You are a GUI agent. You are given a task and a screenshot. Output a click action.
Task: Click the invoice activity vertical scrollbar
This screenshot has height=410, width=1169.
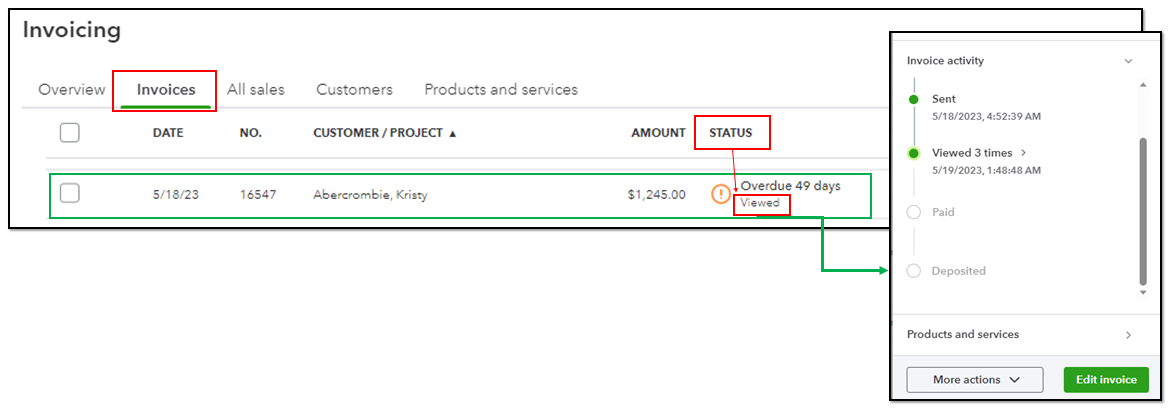[1143, 211]
